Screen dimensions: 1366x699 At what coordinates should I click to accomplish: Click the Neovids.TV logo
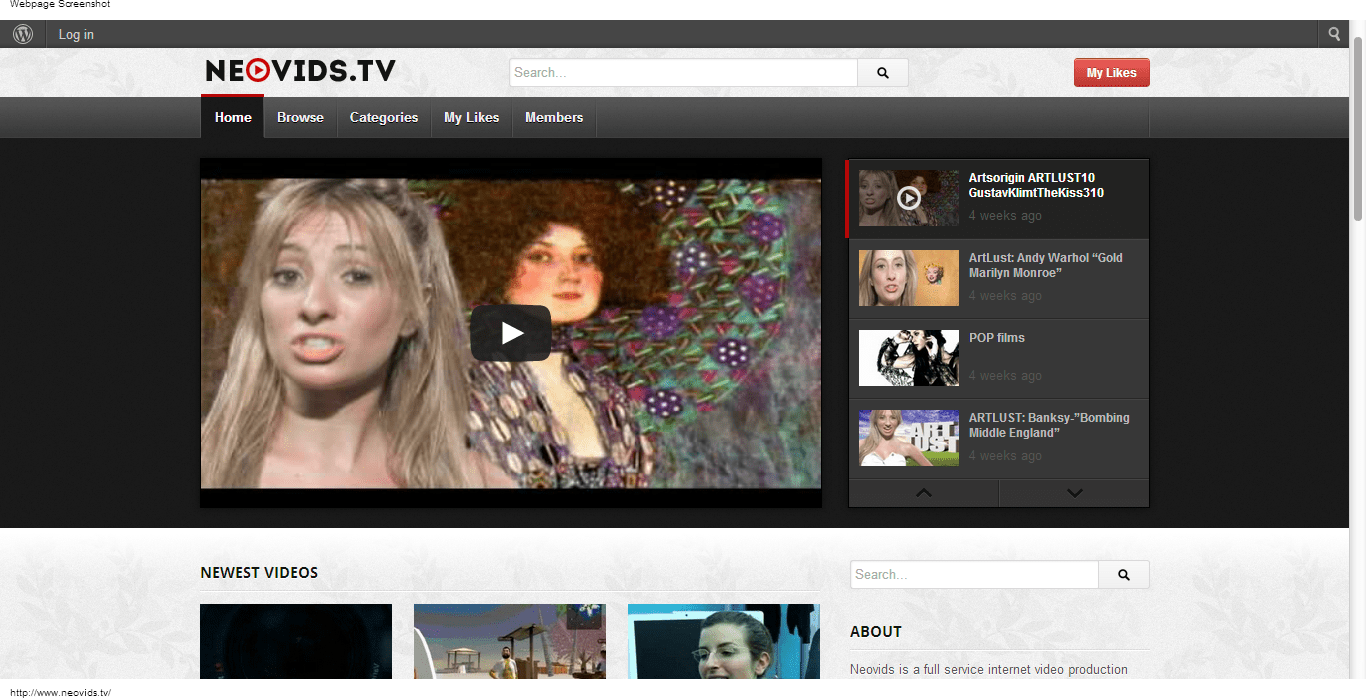click(301, 71)
